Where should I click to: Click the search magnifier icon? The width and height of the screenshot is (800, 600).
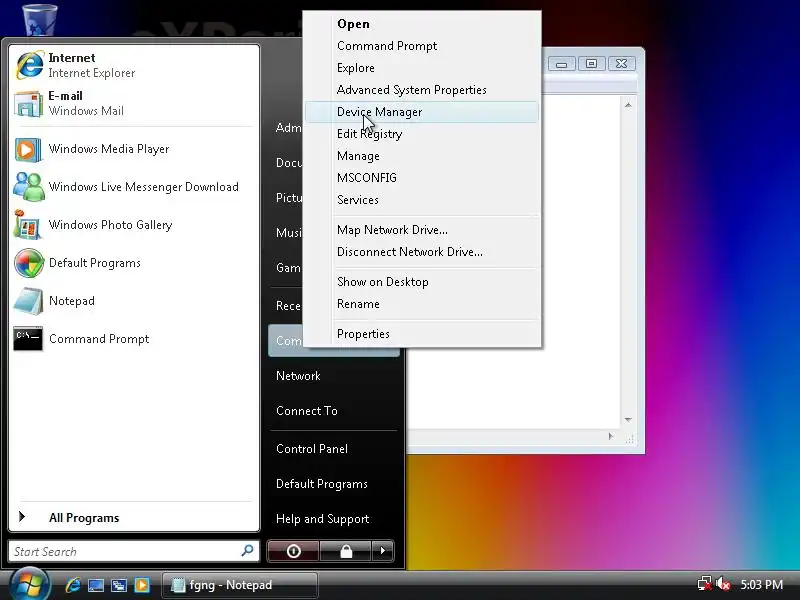[247, 551]
